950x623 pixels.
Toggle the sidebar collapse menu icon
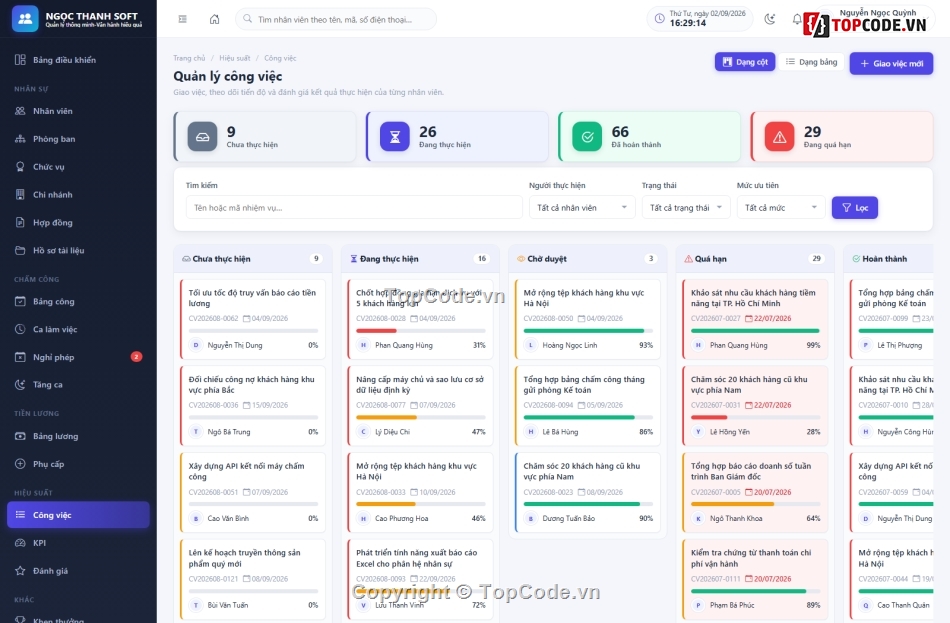point(182,19)
